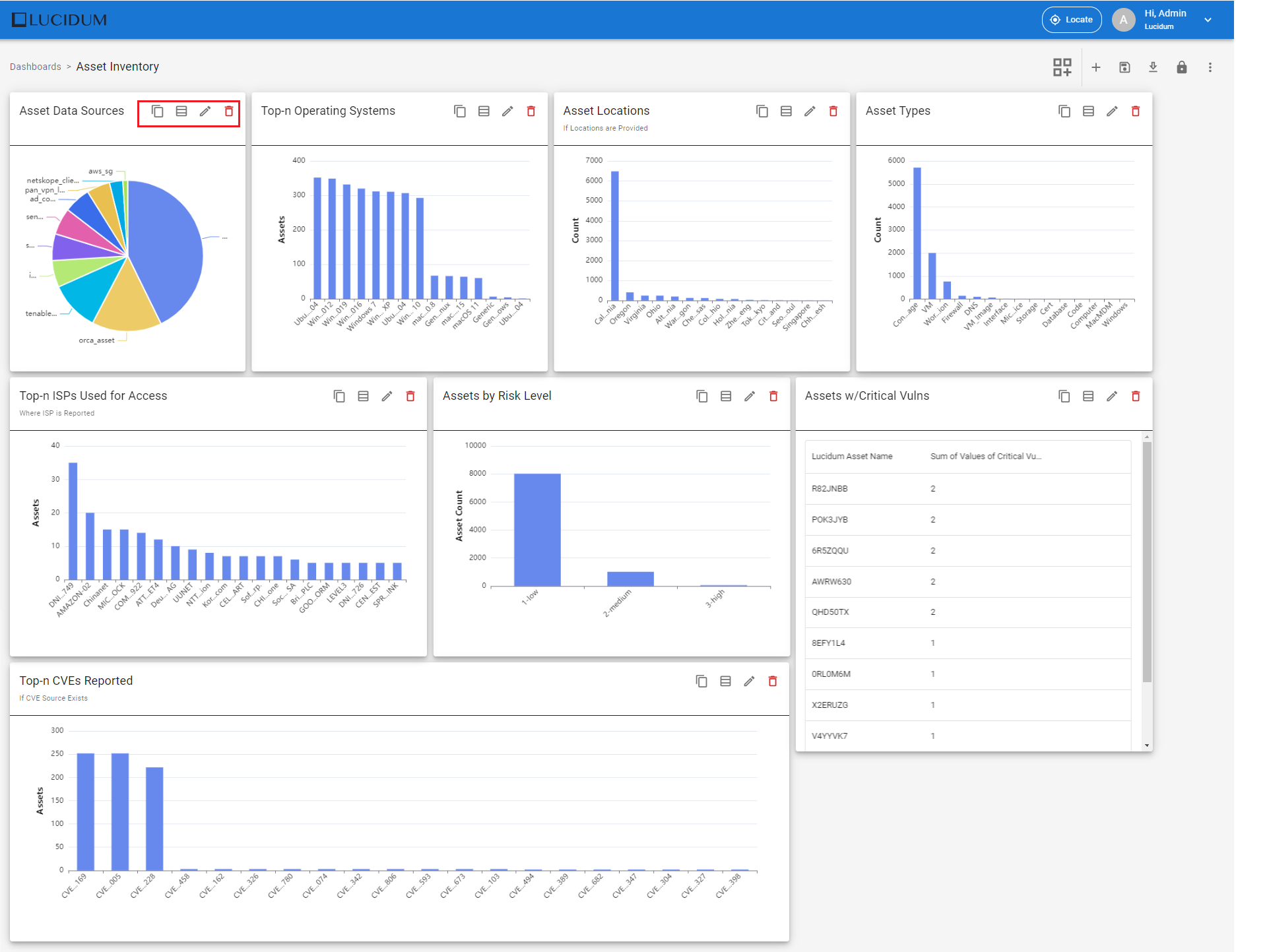Select the 6R5ZQQU asset row
This screenshot has width=1267, height=952.
click(968, 551)
